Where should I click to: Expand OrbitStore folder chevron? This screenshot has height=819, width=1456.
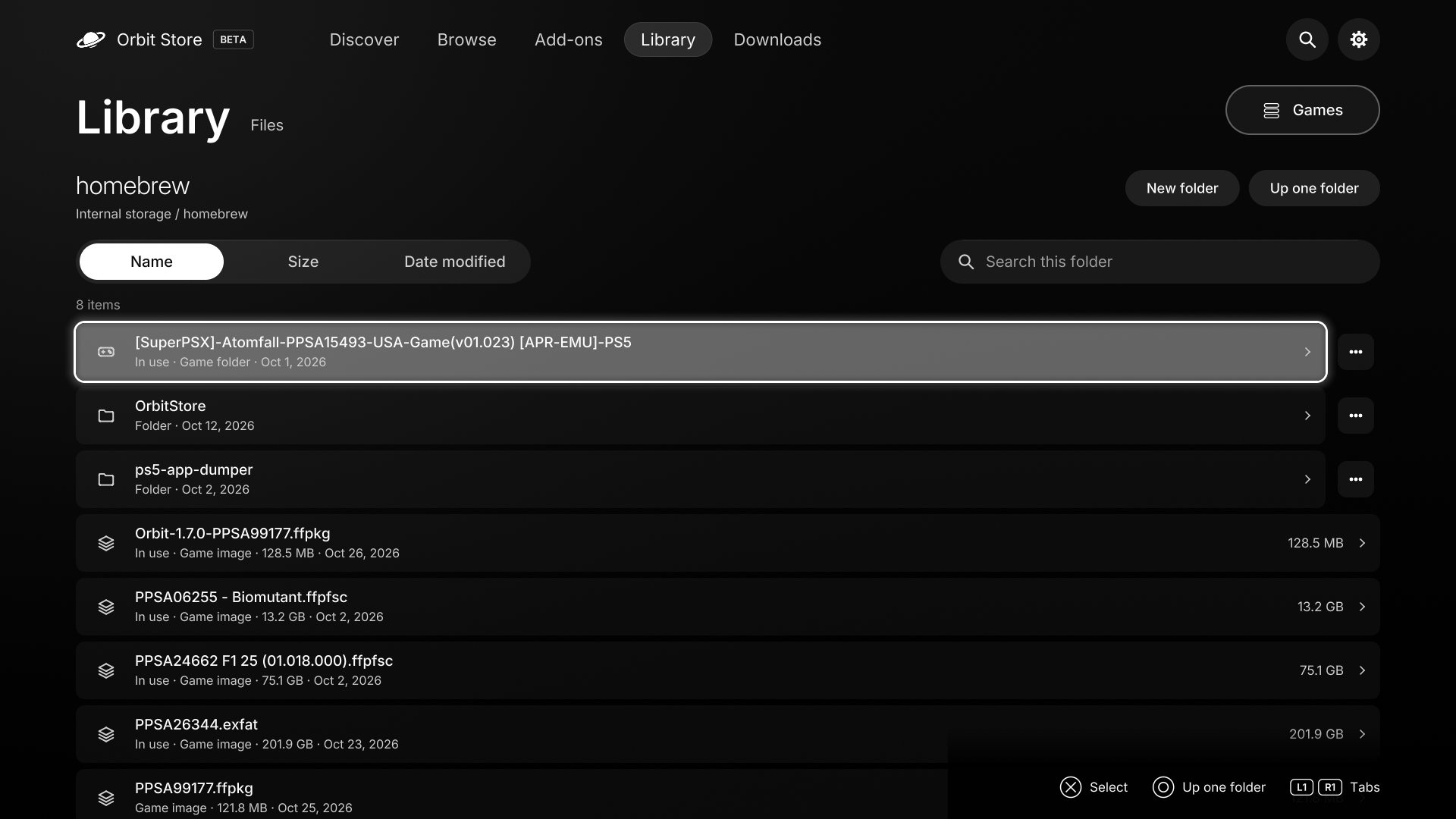pyautogui.click(x=1307, y=416)
